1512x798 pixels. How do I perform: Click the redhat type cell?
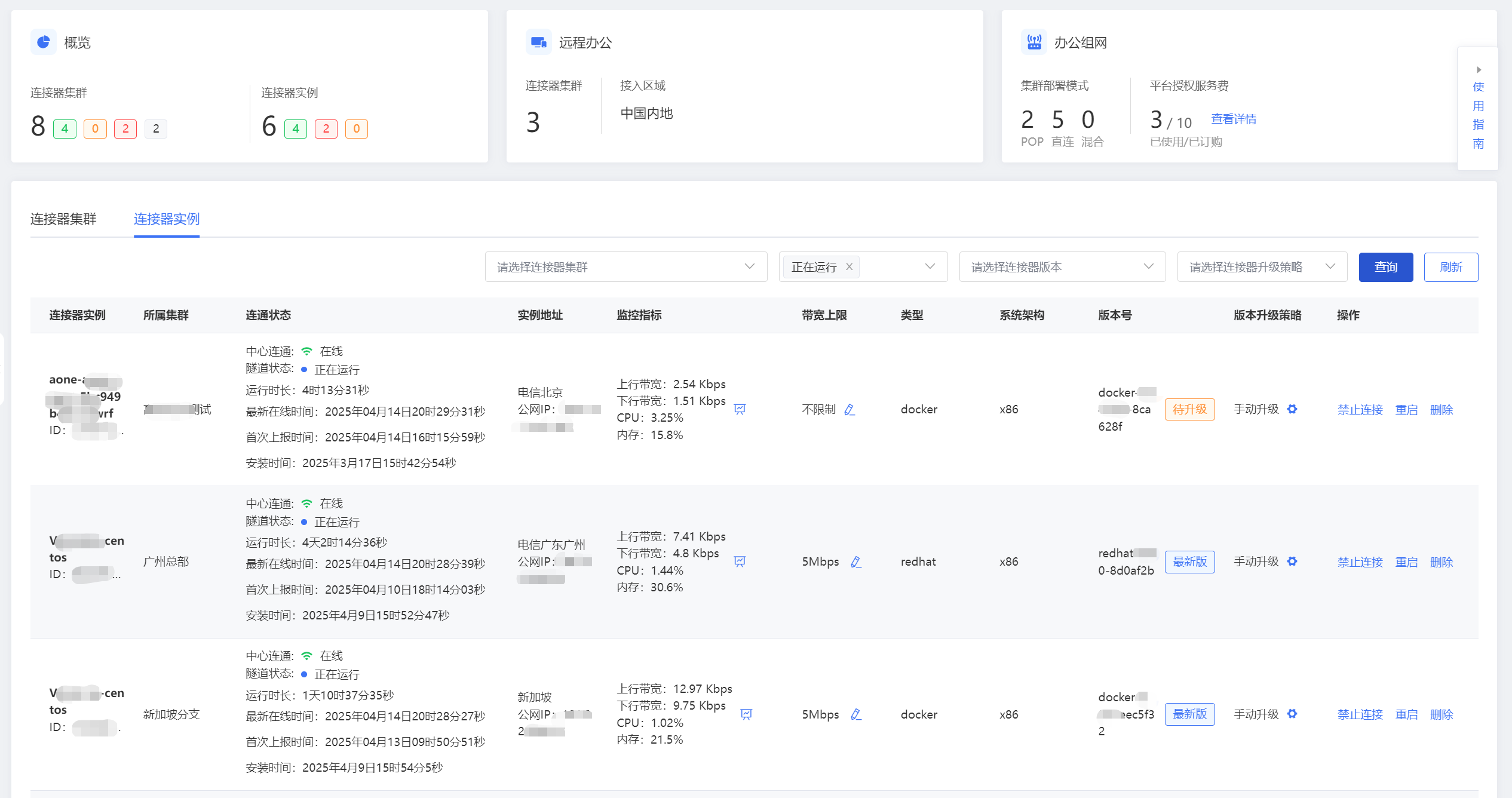(x=918, y=561)
